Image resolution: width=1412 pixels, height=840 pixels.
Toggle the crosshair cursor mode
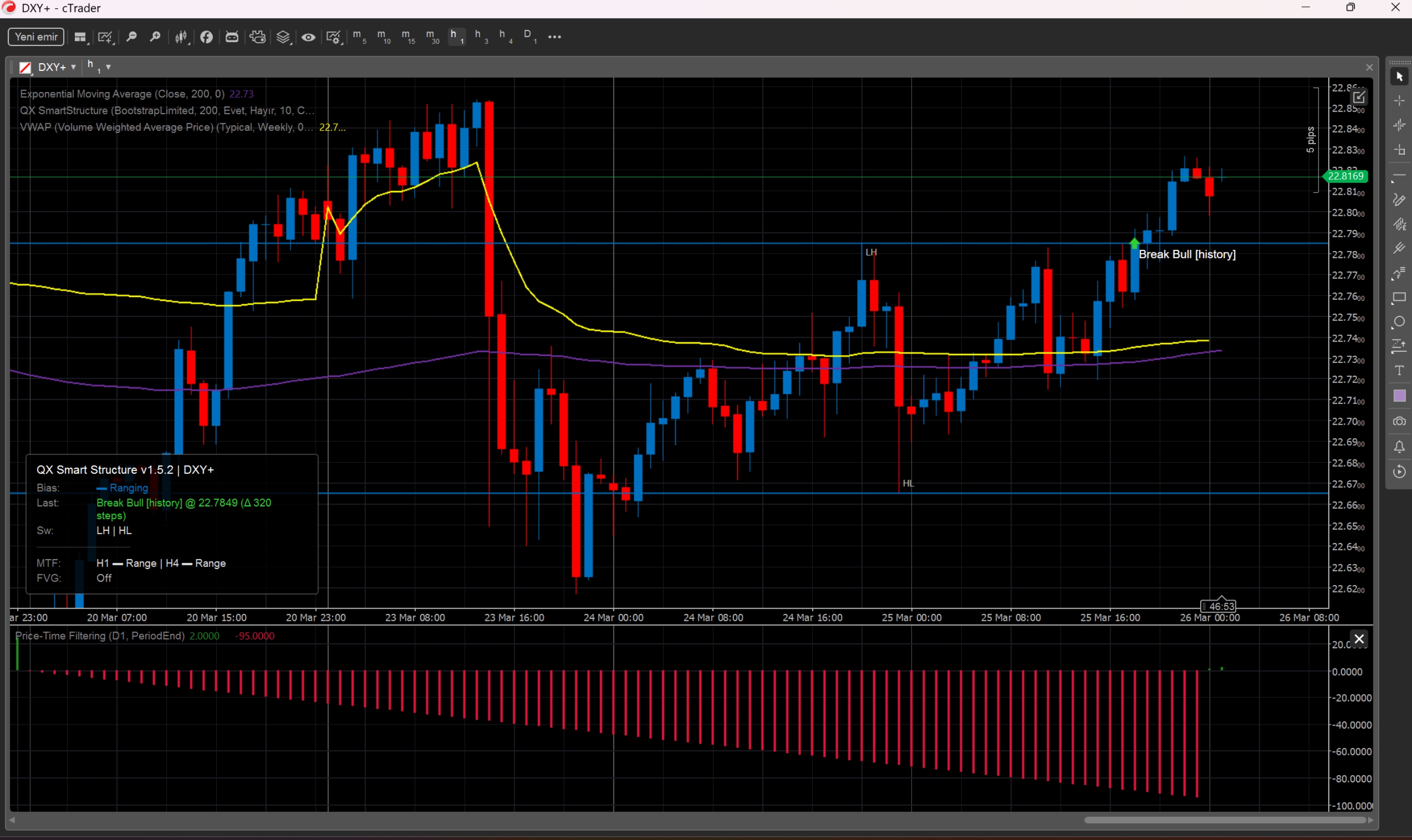click(x=1400, y=101)
